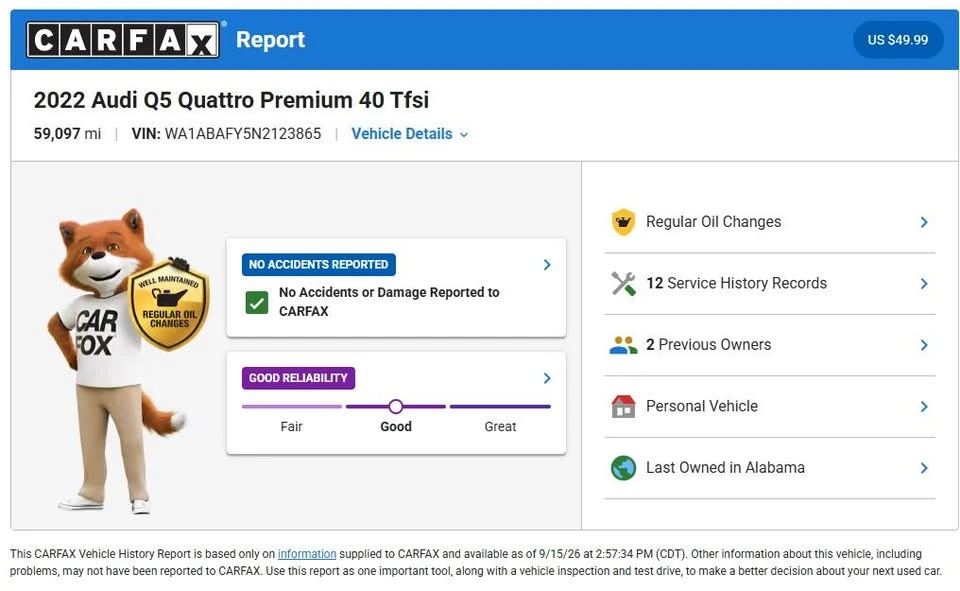Click the CARFAX logo
The image size is (960, 591).
point(123,40)
